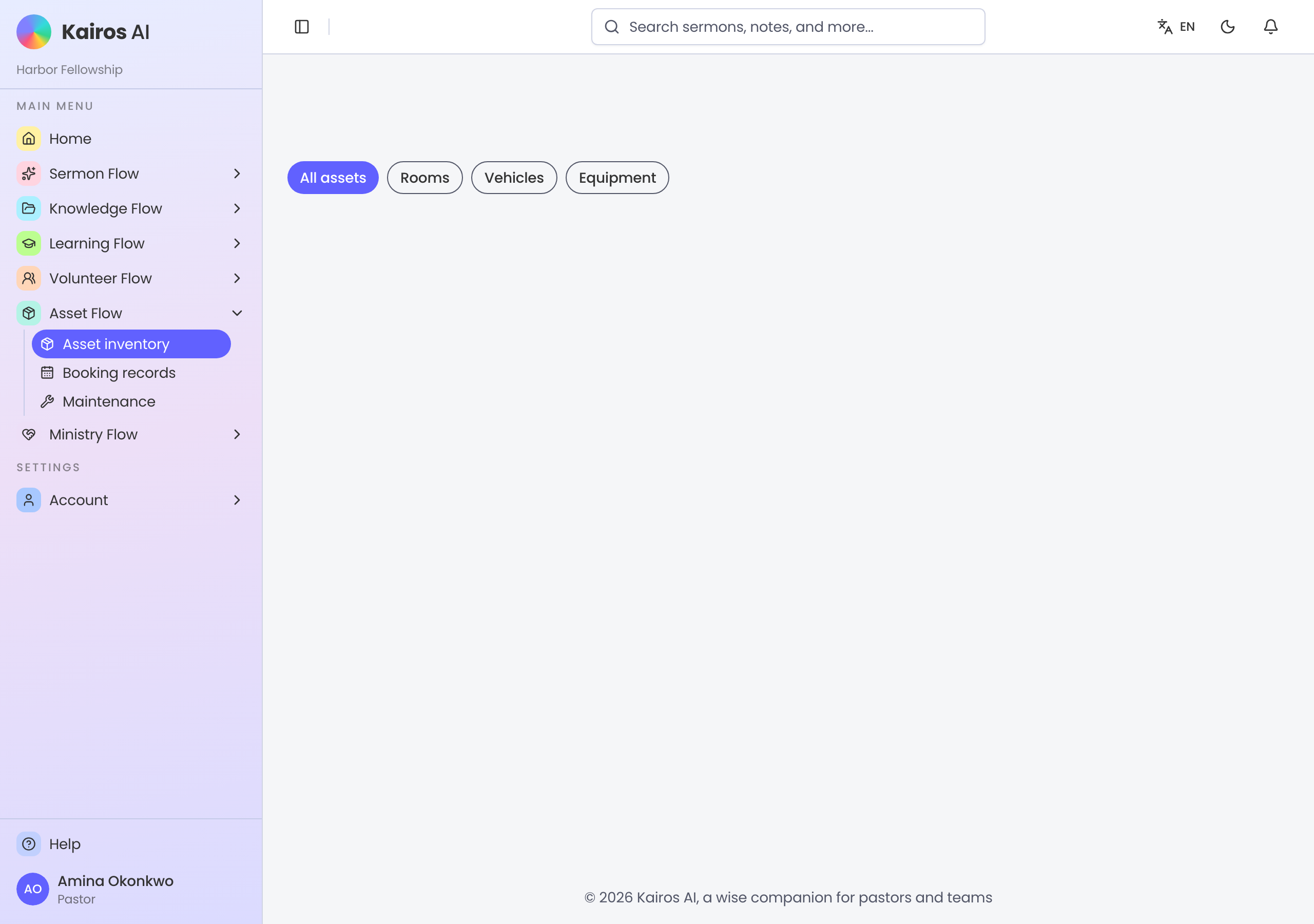Select the Rooms filter tab
The width and height of the screenshot is (1314, 924).
424,178
